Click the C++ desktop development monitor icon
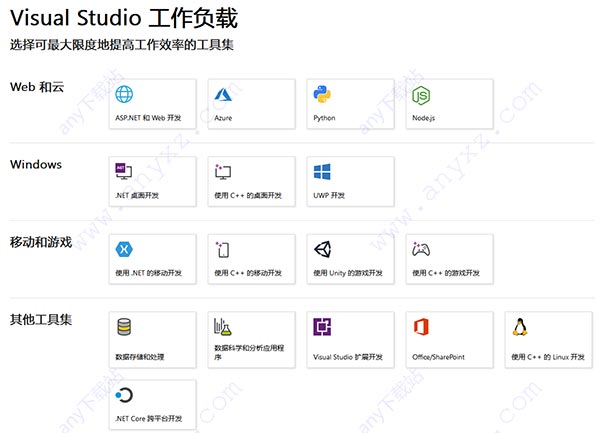This screenshot has width=600, height=433. coord(223,172)
